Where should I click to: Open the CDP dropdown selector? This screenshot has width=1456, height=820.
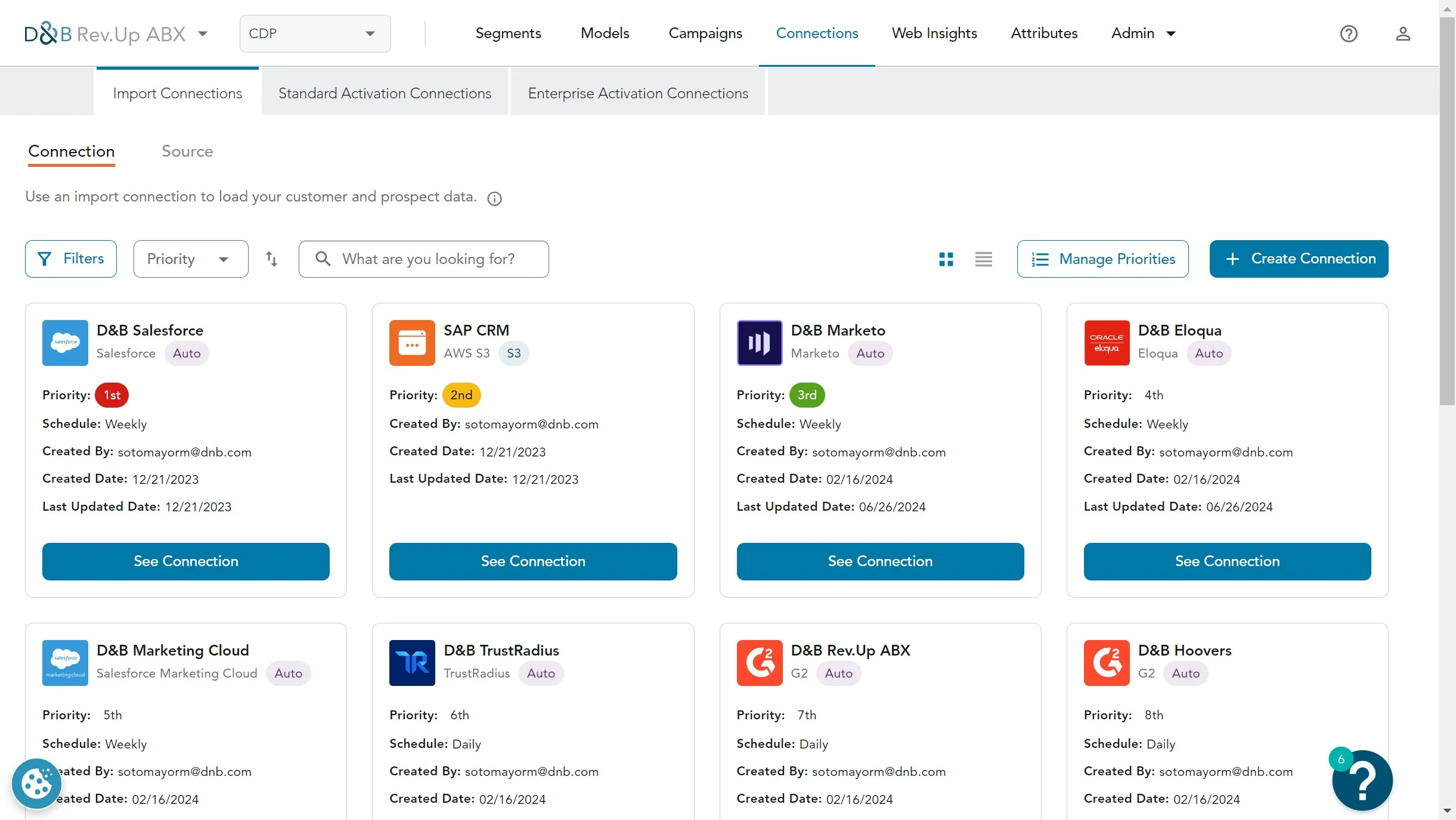(315, 33)
